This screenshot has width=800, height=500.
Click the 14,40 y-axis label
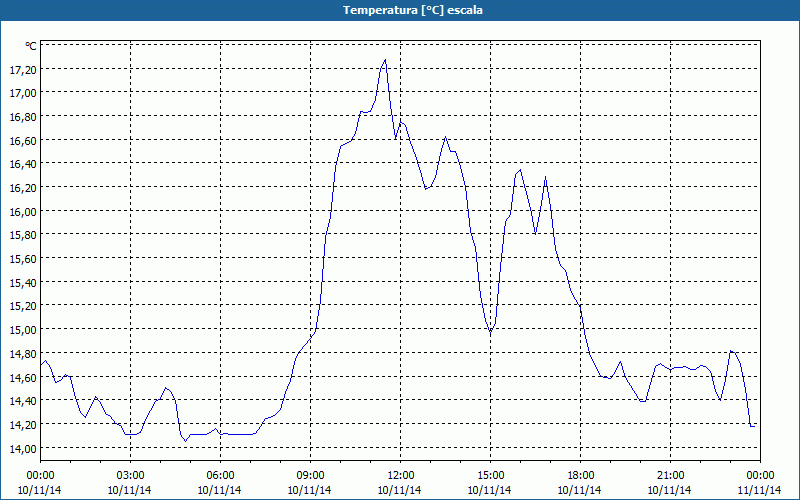23,401
